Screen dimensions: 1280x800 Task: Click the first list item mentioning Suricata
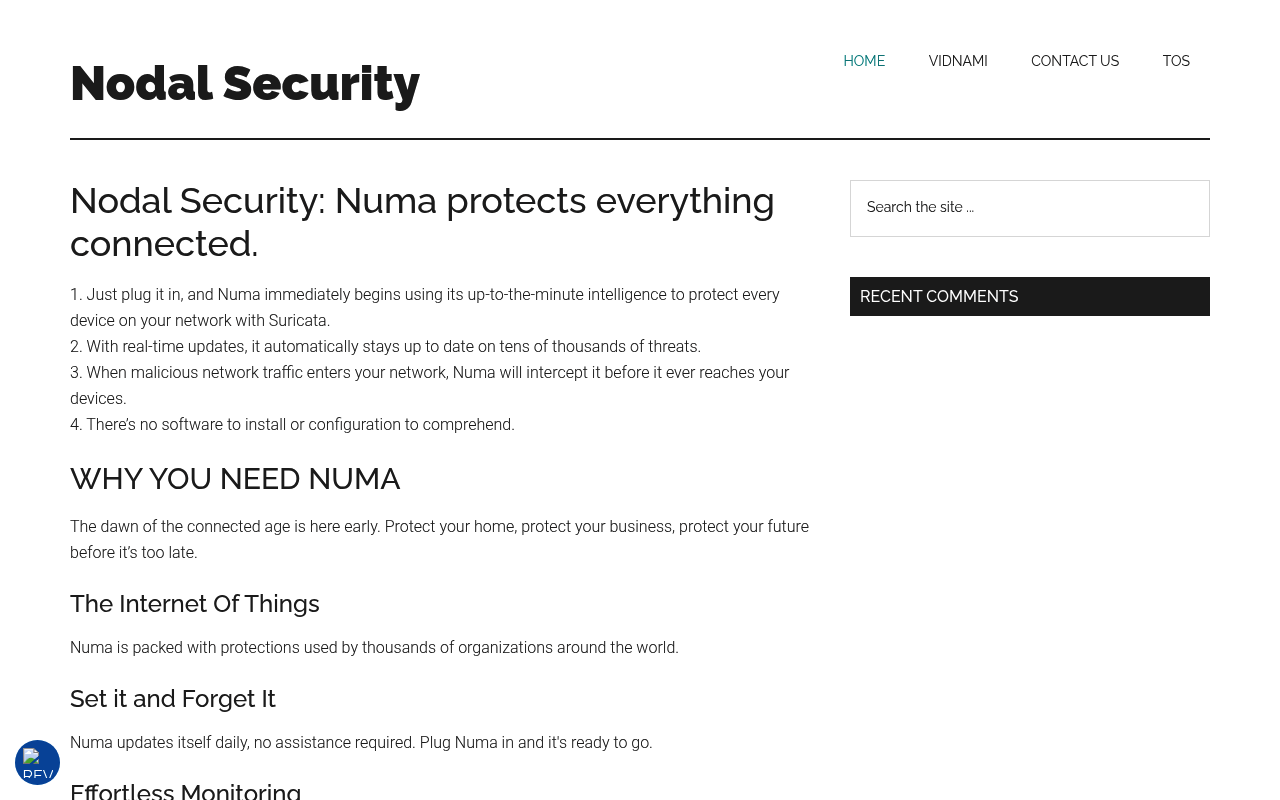coord(425,307)
